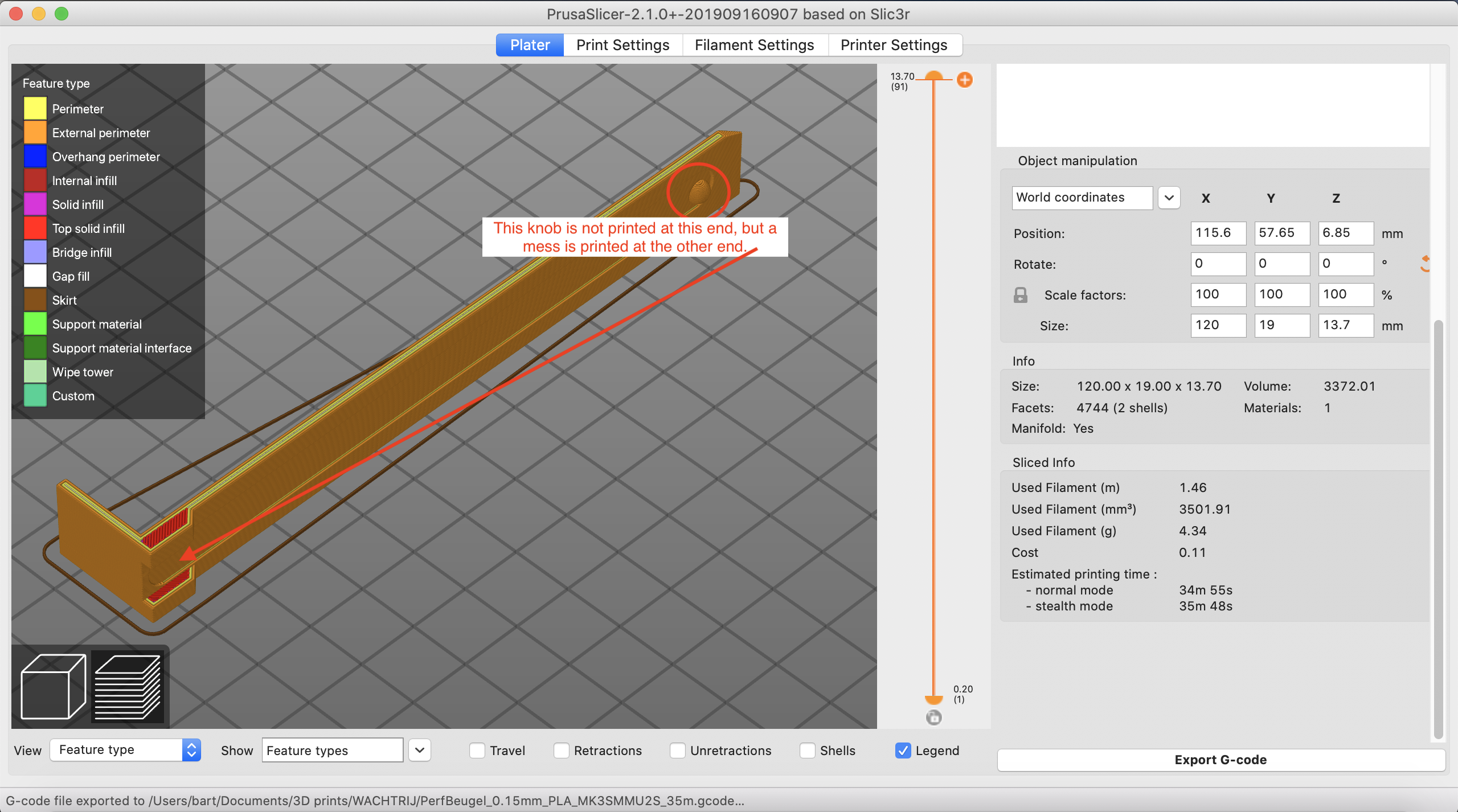Viewport: 1458px width, 812px height.
Task: Click the Cost value 0.11
Action: coord(1192,552)
